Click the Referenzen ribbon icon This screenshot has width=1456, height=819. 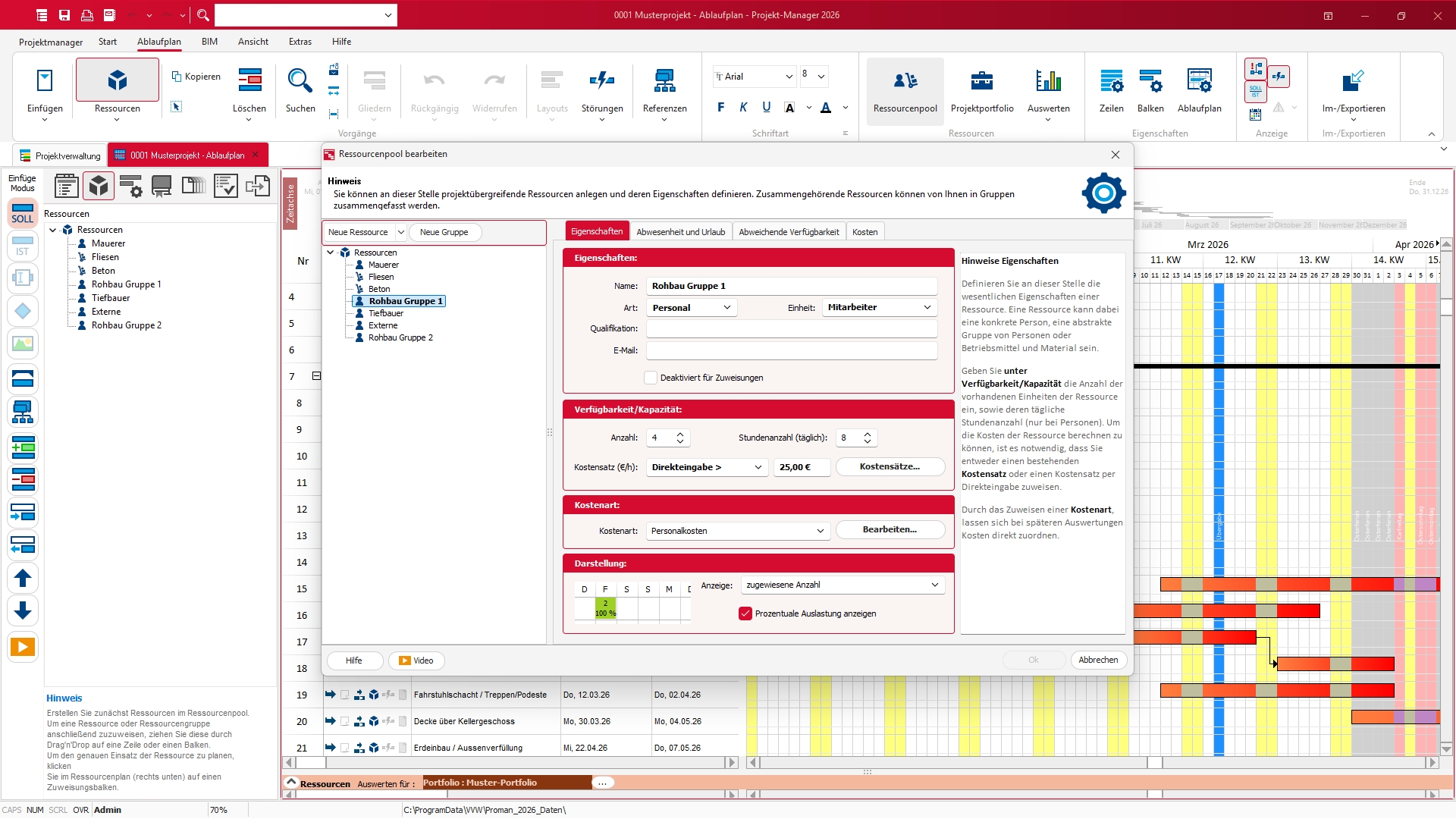coord(664,81)
